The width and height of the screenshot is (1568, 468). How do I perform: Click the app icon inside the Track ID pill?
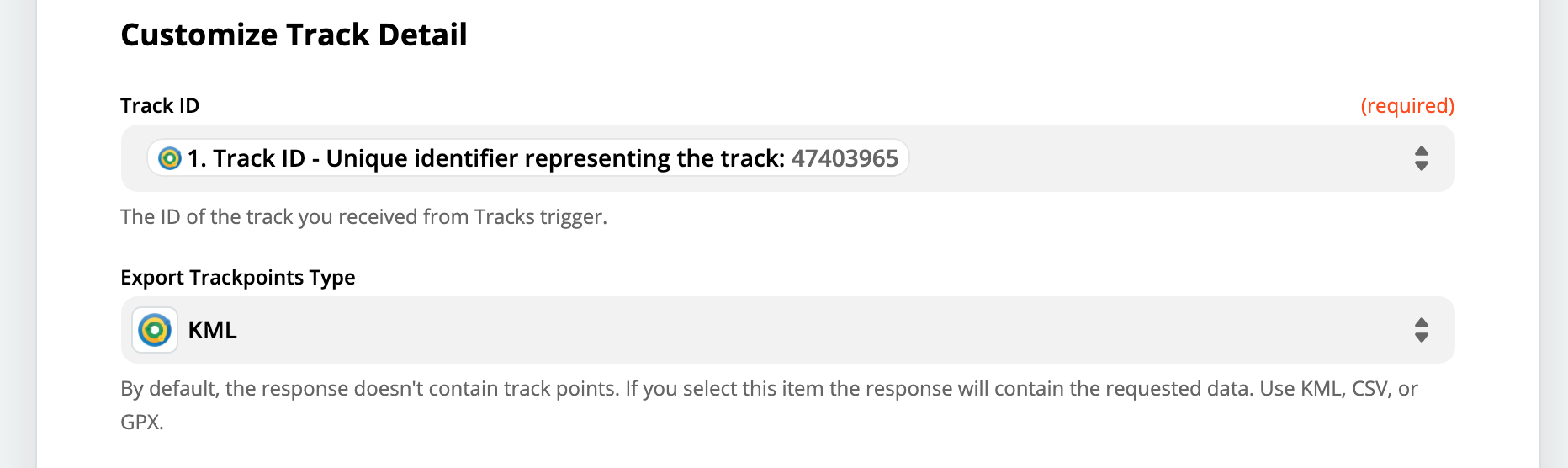(x=170, y=158)
